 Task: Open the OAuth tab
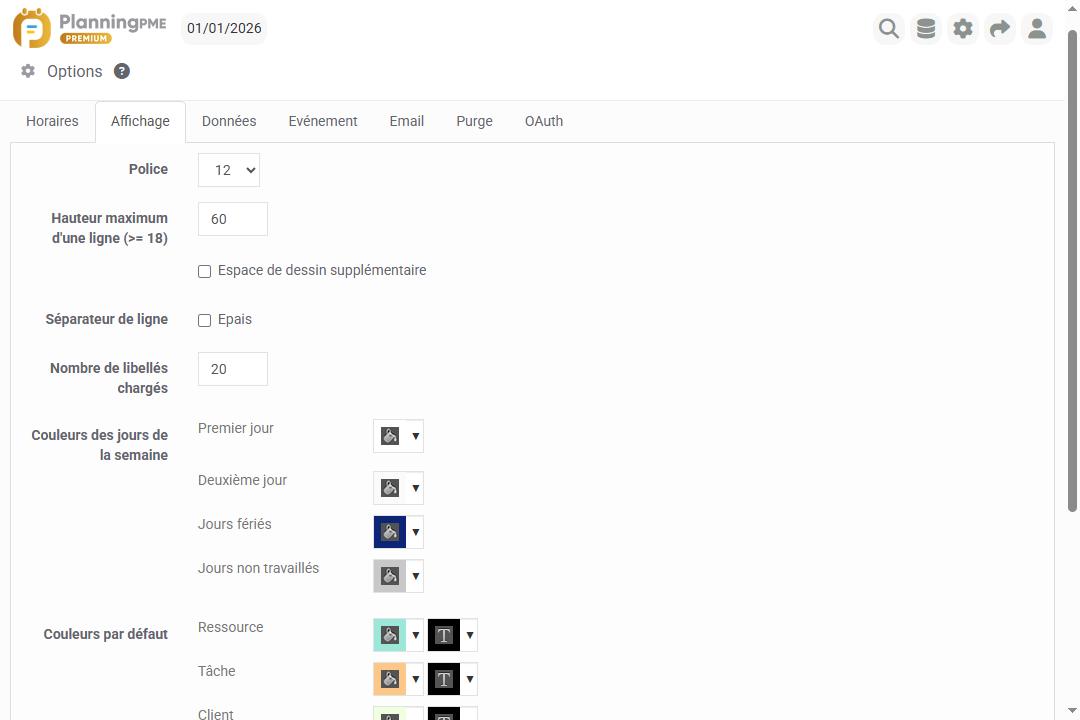coord(543,121)
